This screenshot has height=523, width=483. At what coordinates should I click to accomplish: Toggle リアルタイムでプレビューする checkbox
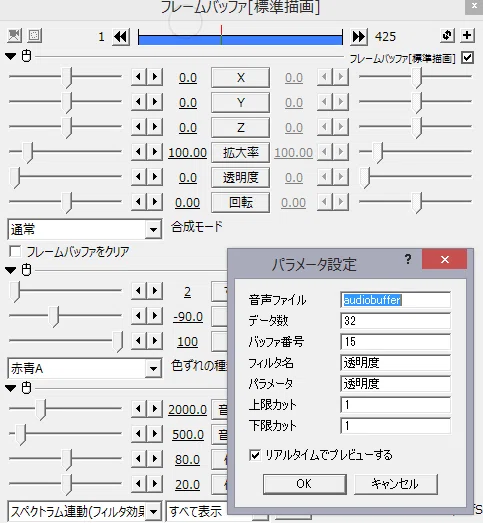(x=255, y=455)
